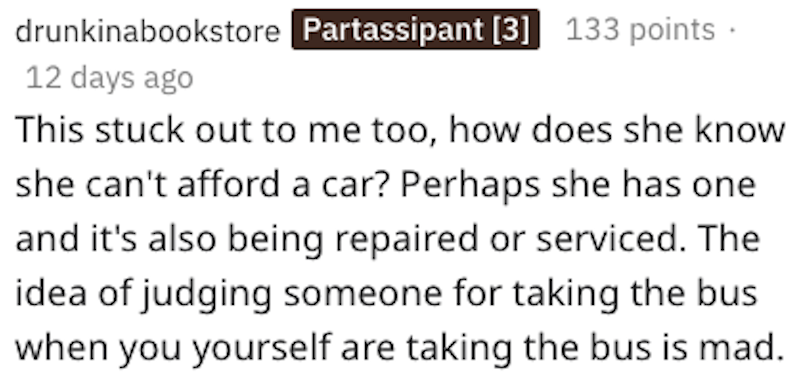Click the phrase "stuck out to me too"

(x=264, y=131)
